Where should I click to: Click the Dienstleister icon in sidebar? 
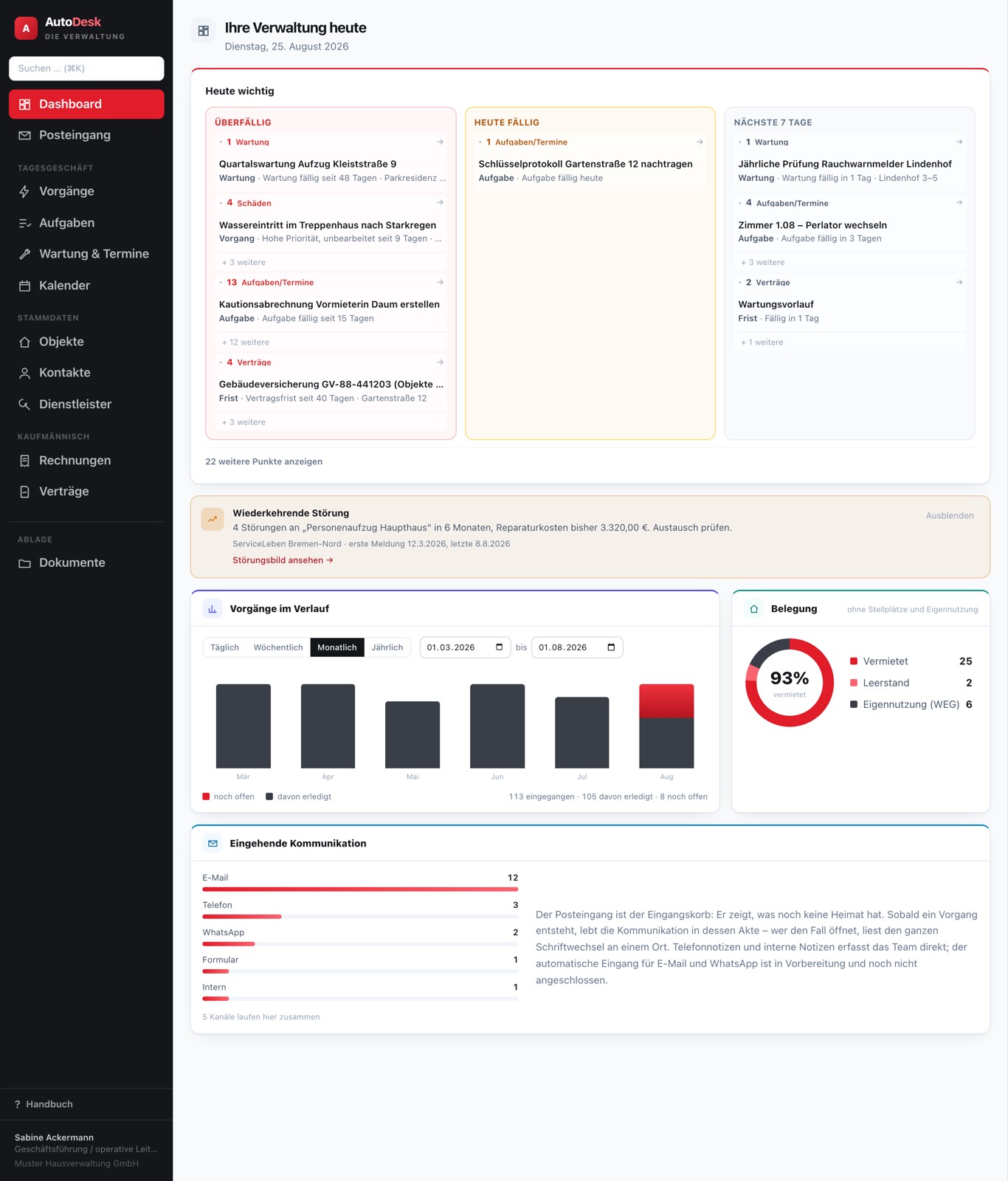click(x=24, y=405)
